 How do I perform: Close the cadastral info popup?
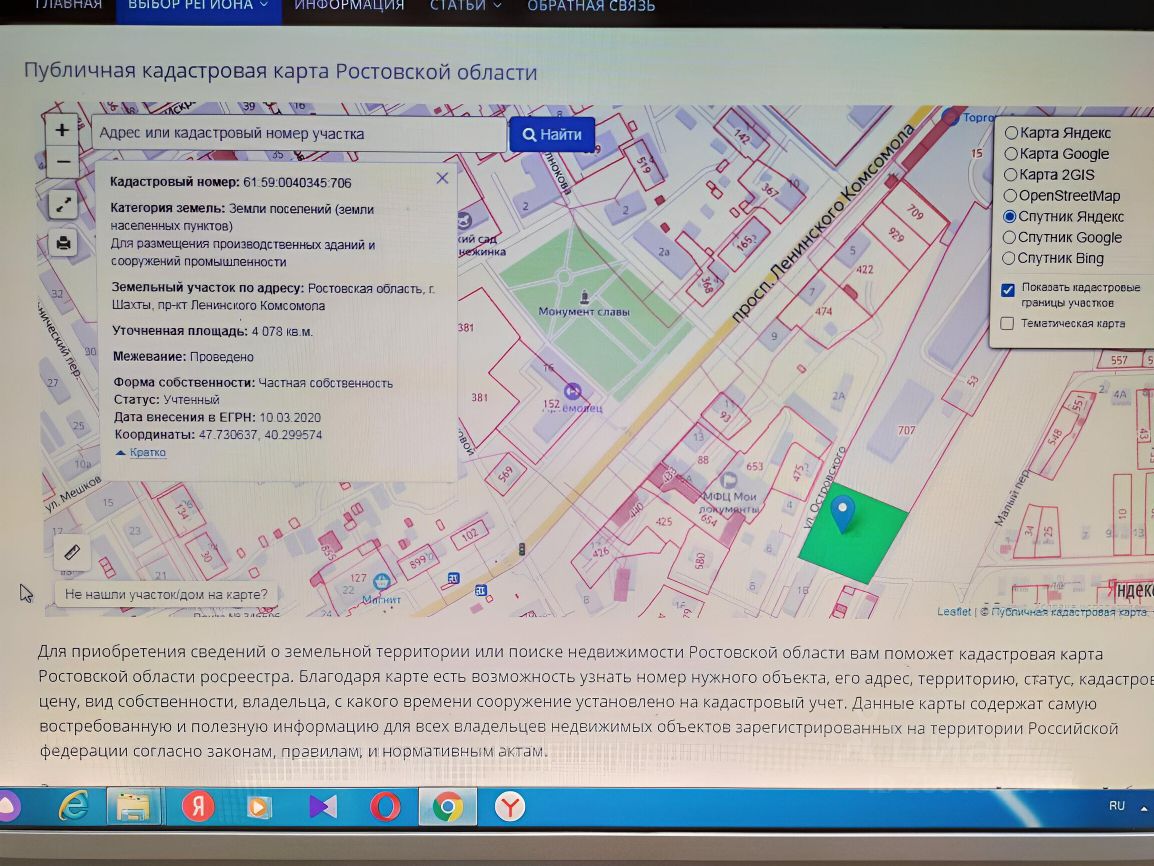click(x=442, y=178)
